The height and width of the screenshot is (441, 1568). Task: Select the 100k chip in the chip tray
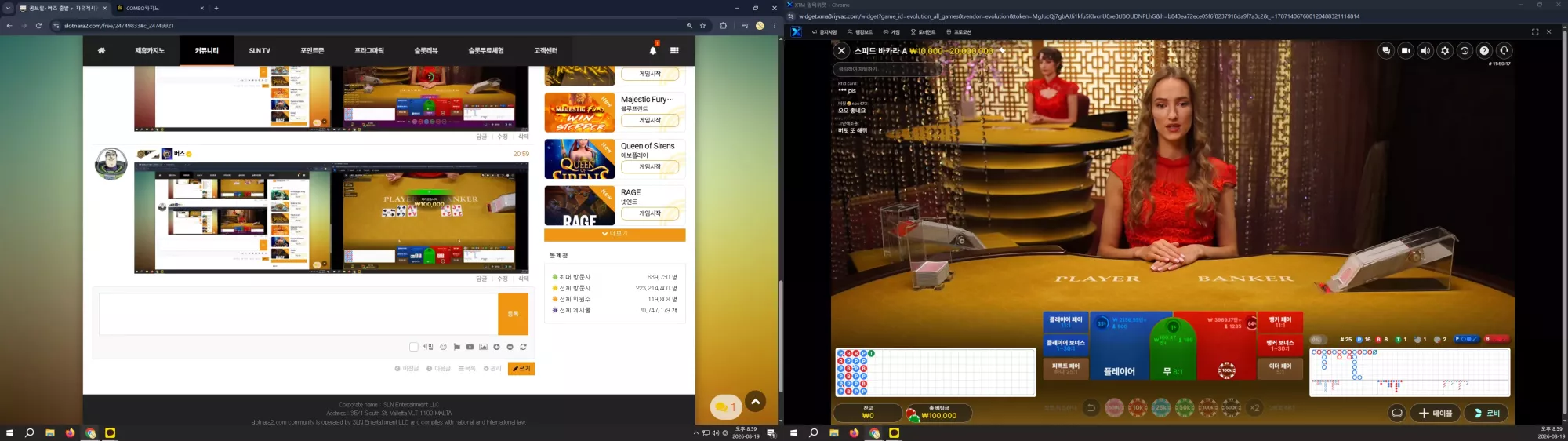[1208, 407]
